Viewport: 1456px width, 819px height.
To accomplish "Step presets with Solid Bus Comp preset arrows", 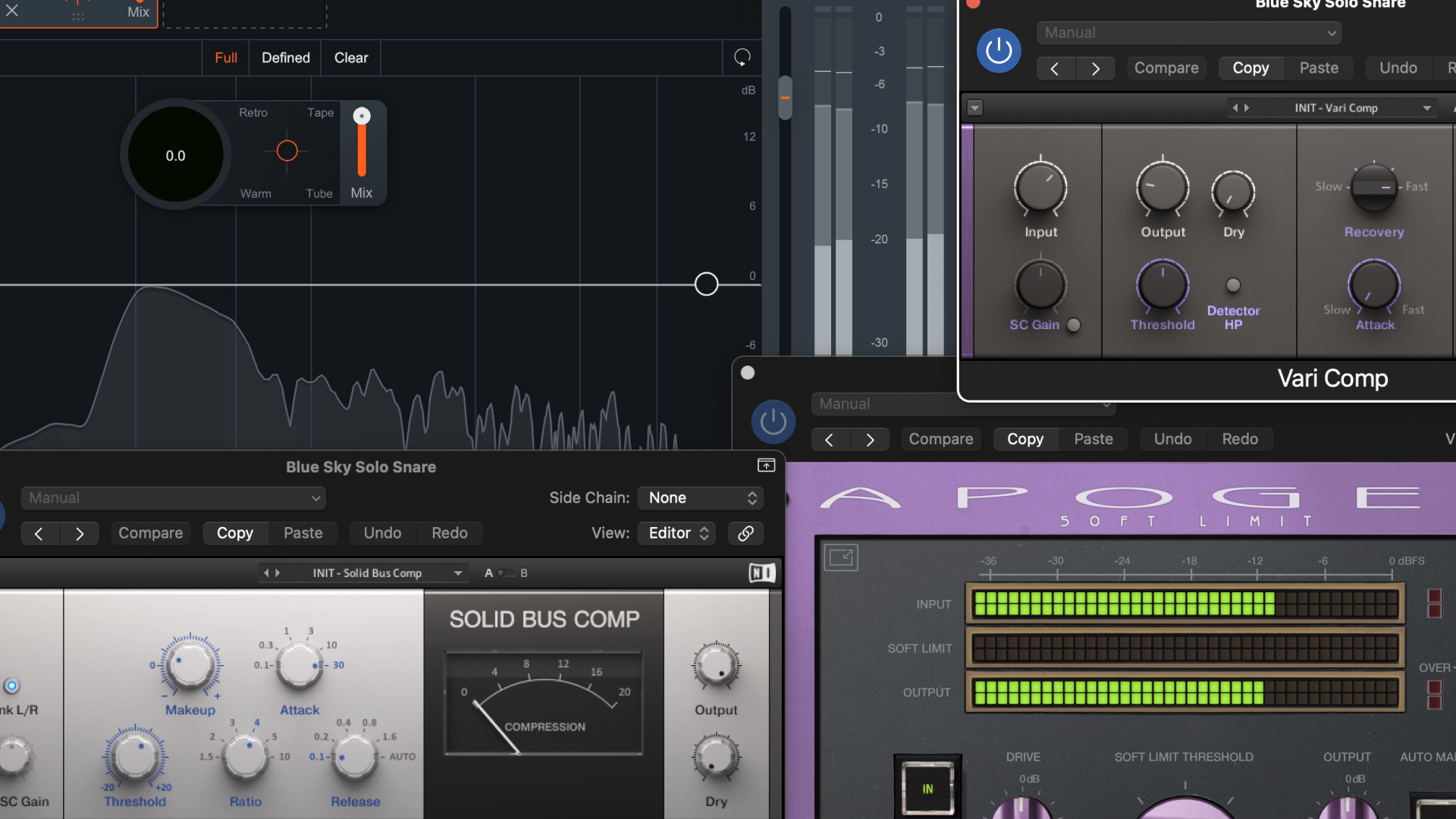I will tap(271, 573).
